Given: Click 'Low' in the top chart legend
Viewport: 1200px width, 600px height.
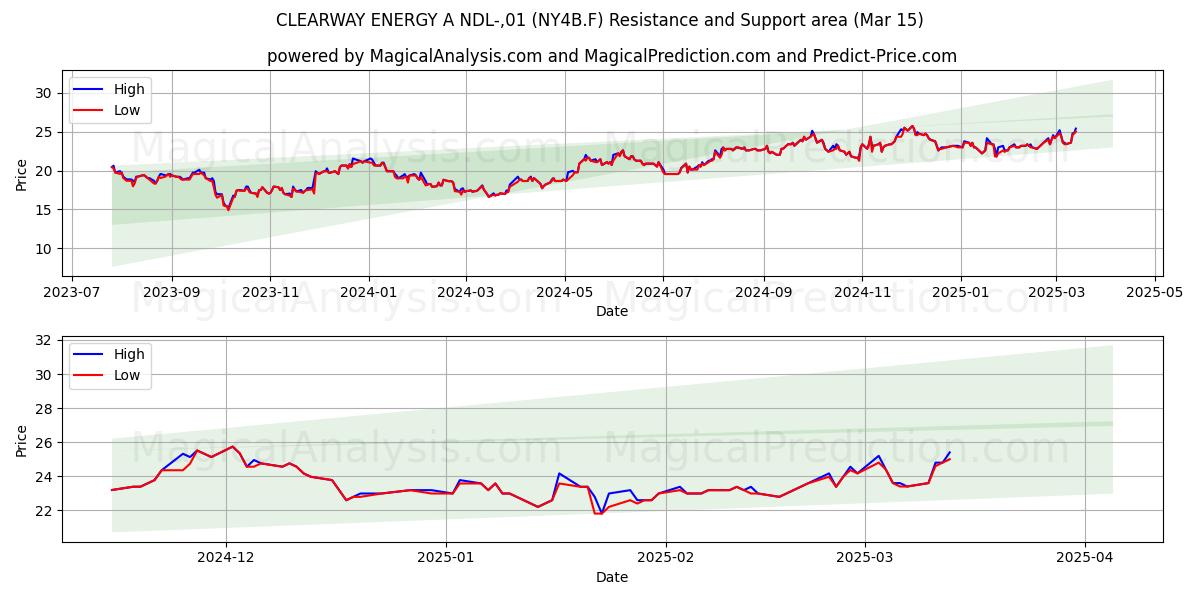Looking at the screenshot, I should (127, 110).
